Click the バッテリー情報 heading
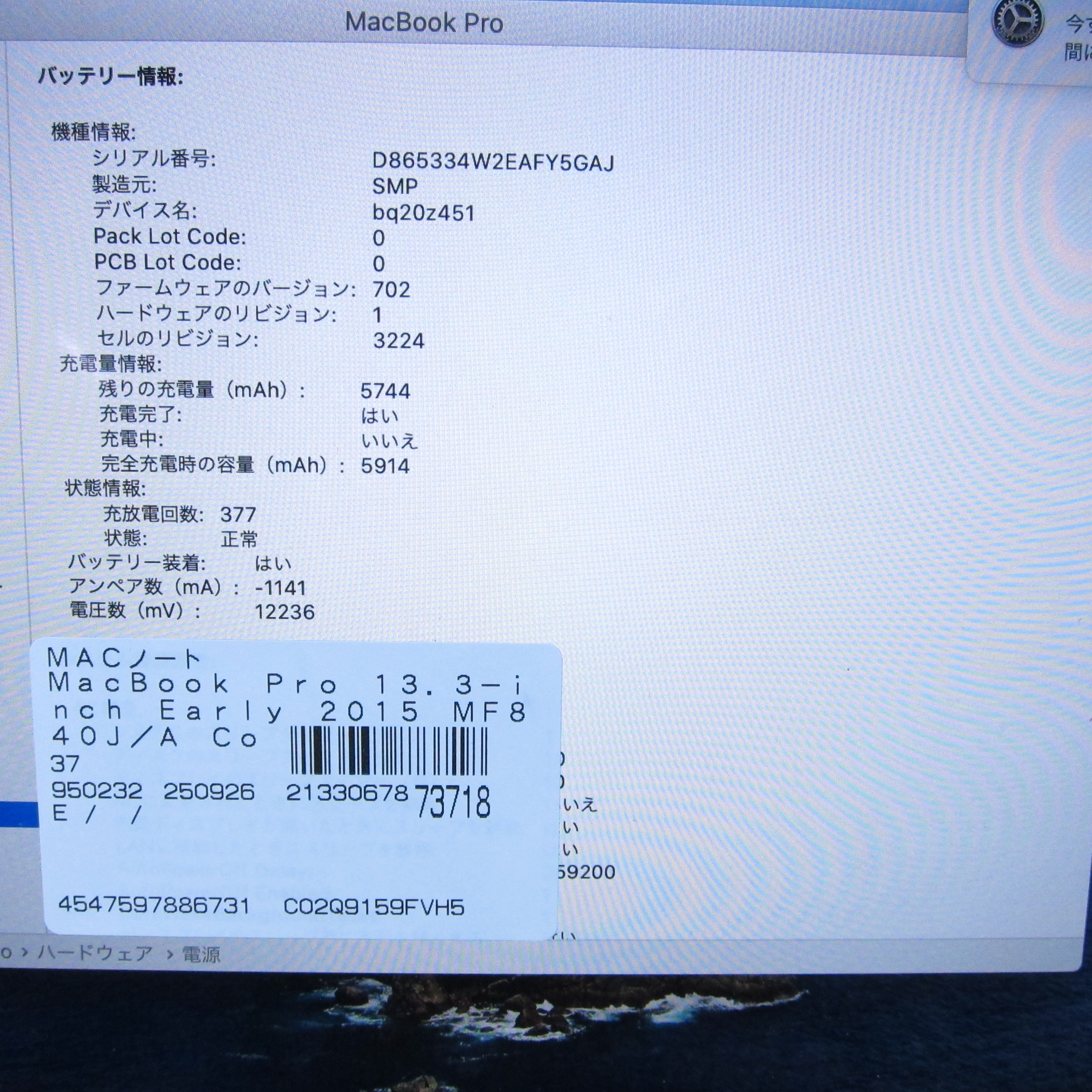The image size is (1092, 1092). (x=110, y=76)
